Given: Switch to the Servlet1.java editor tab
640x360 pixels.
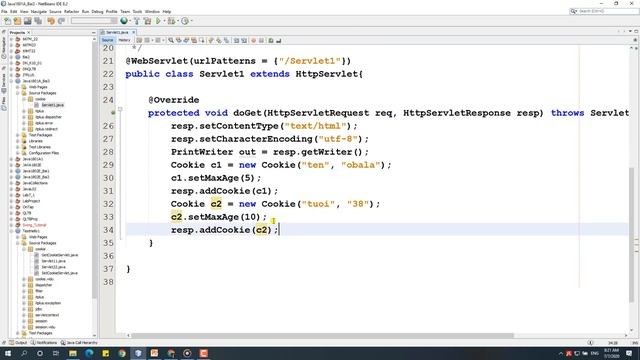Looking at the screenshot, I should [x=118, y=32].
